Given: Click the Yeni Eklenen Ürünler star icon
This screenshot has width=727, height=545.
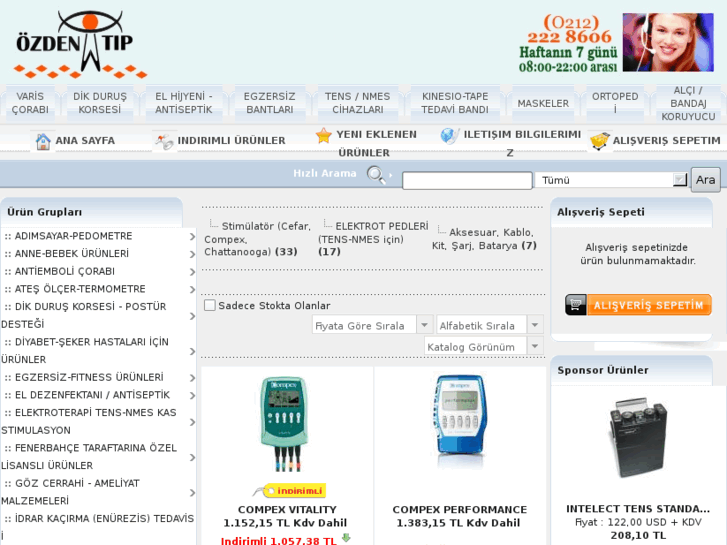Looking at the screenshot, I should click(323, 135).
